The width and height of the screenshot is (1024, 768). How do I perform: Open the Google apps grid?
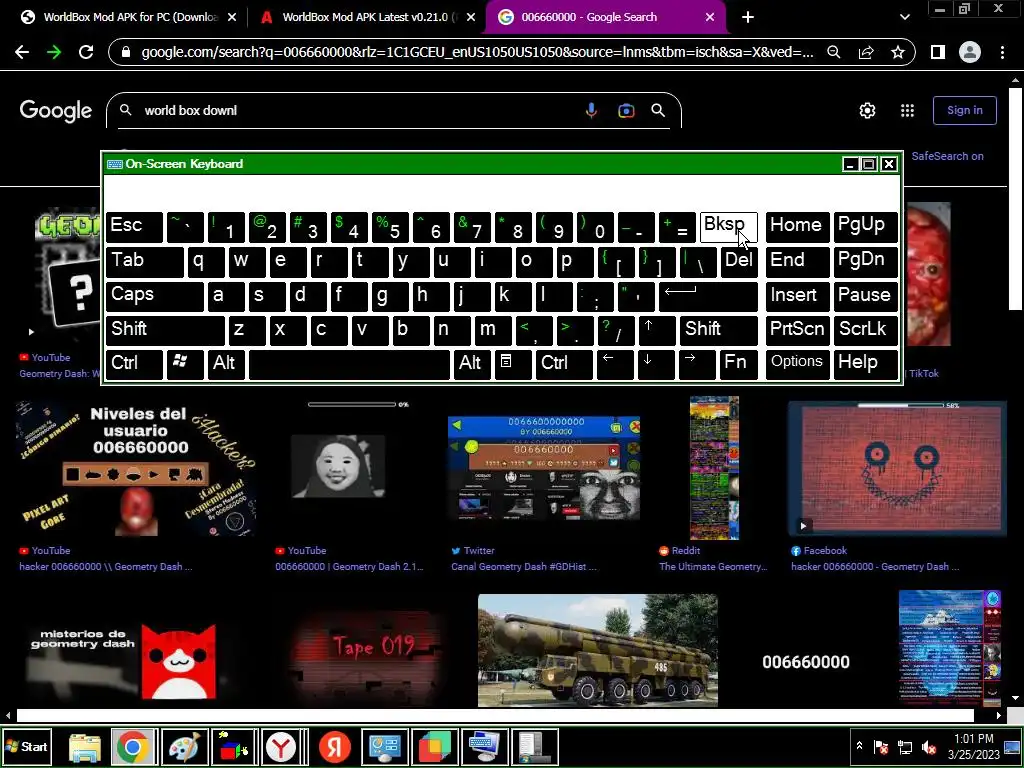click(907, 110)
